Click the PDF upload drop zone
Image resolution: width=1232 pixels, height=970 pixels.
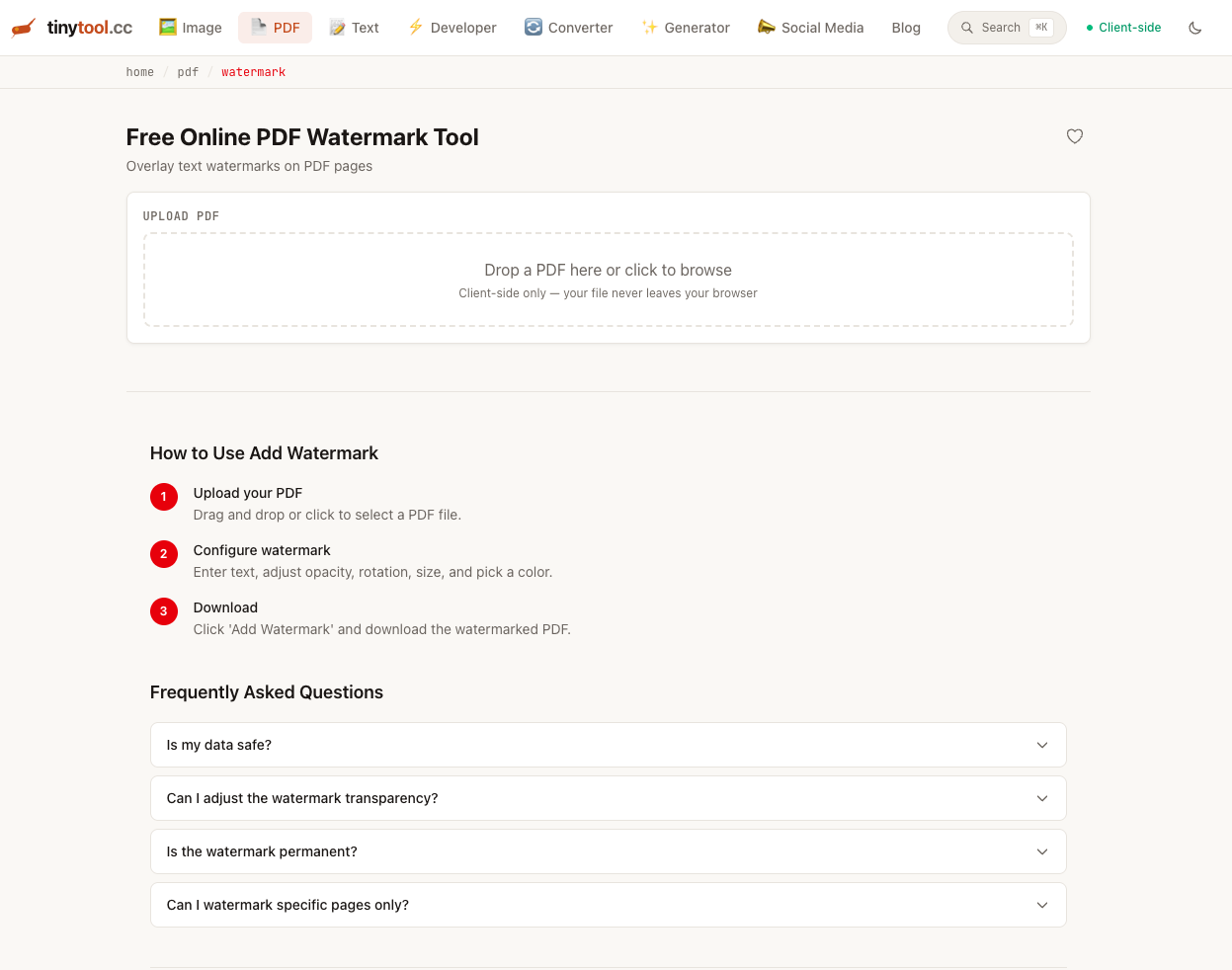coord(608,279)
